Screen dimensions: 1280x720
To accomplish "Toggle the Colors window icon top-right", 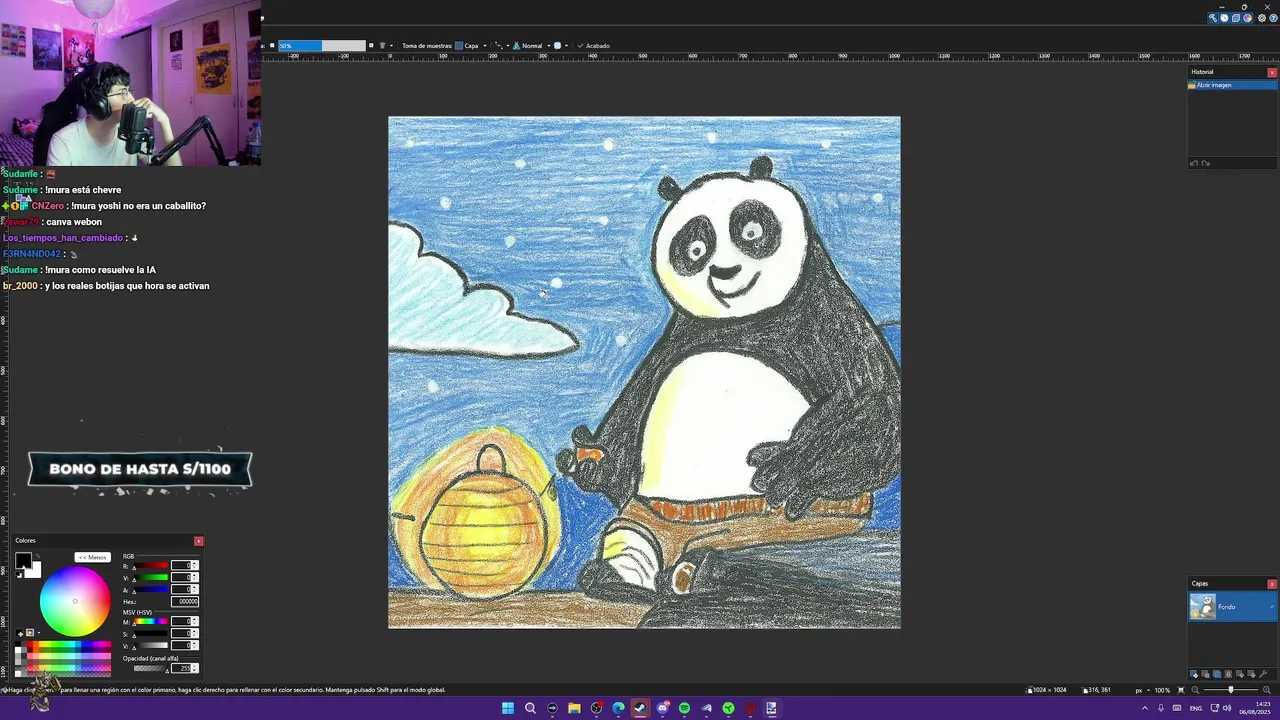I will [1247, 18].
